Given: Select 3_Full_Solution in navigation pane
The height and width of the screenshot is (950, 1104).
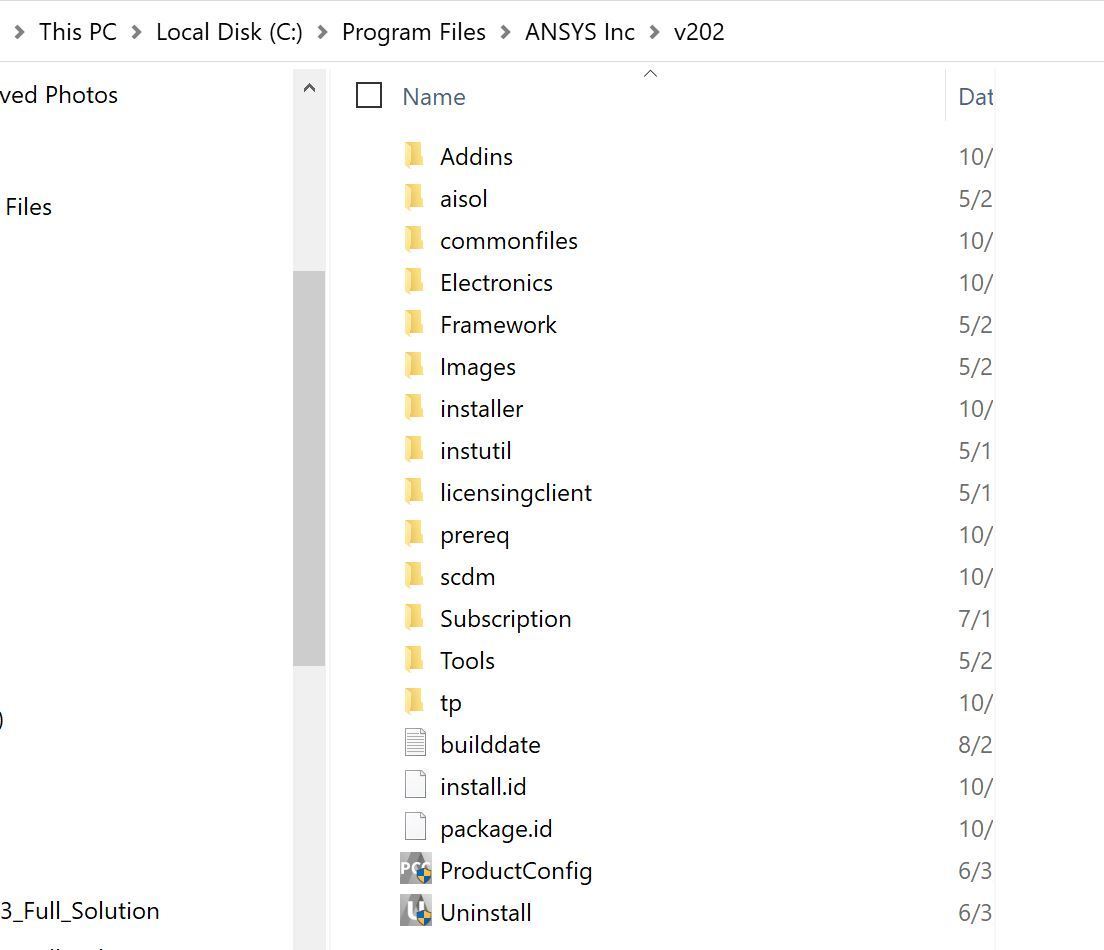Looking at the screenshot, I should [80, 911].
